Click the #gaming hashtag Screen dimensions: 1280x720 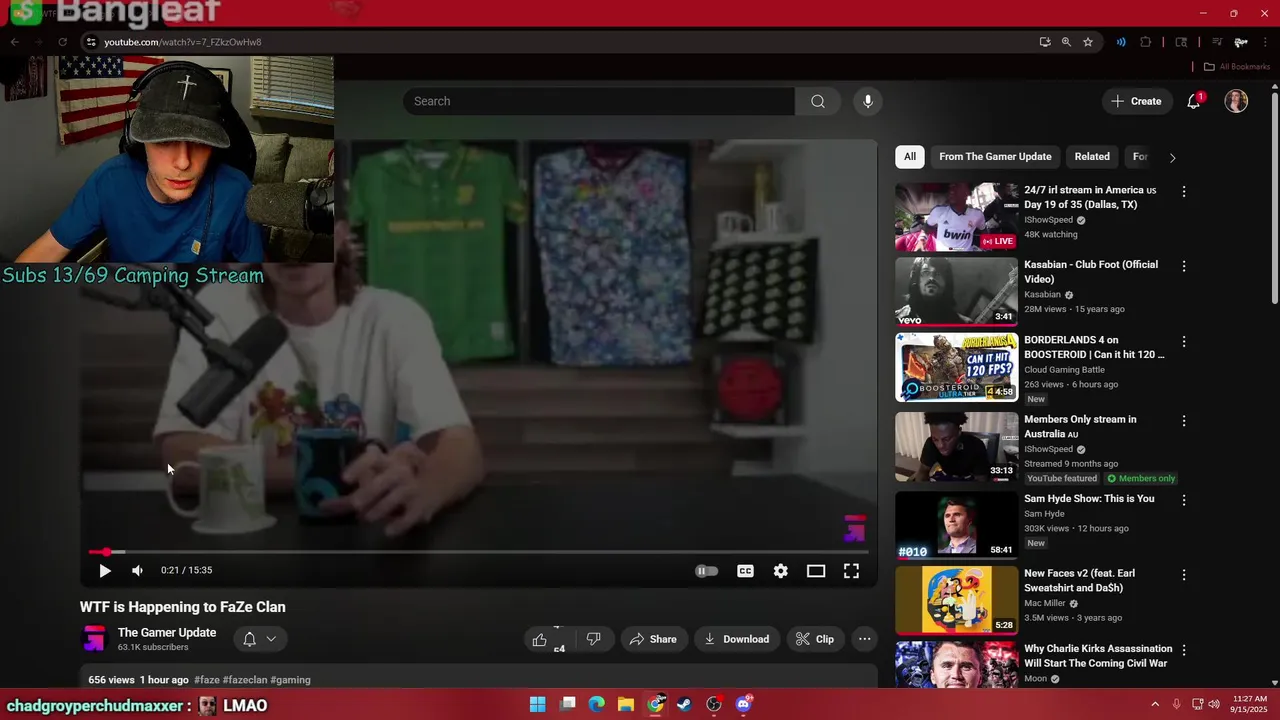coord(290,680)
